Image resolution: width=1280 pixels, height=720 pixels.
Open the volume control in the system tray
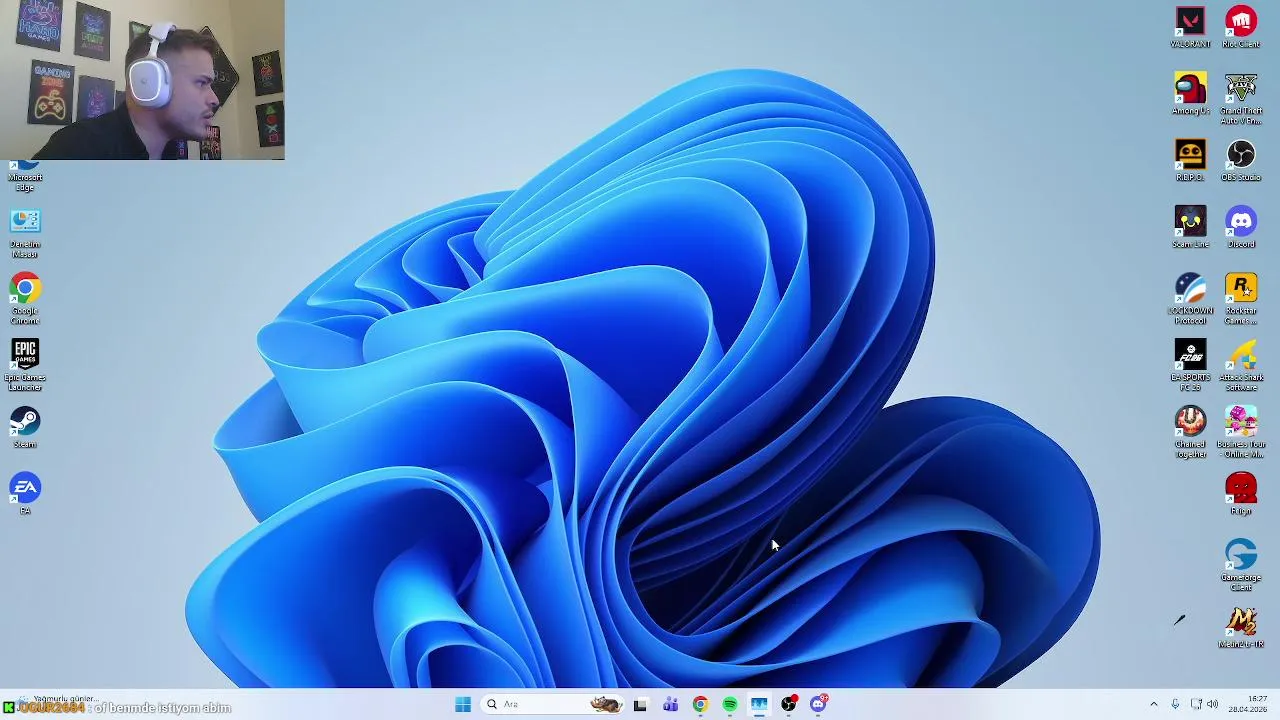pyautogui.click(x=1213, y=705)
